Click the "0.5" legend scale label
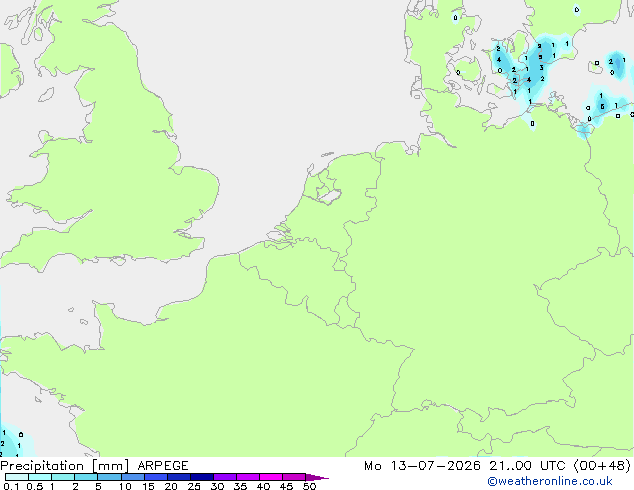Viewport: 634px width, 490px height. pyautogui.click(x=35, y=486)
